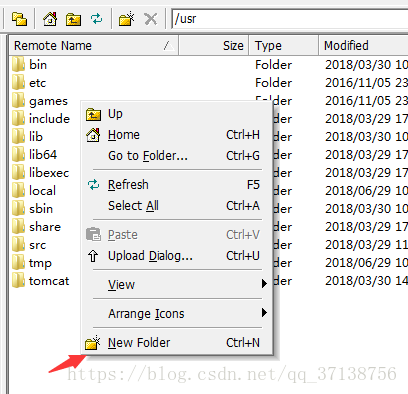Click the 'local' folder name
The image size is (408, 394).
[x=42, y=191]
